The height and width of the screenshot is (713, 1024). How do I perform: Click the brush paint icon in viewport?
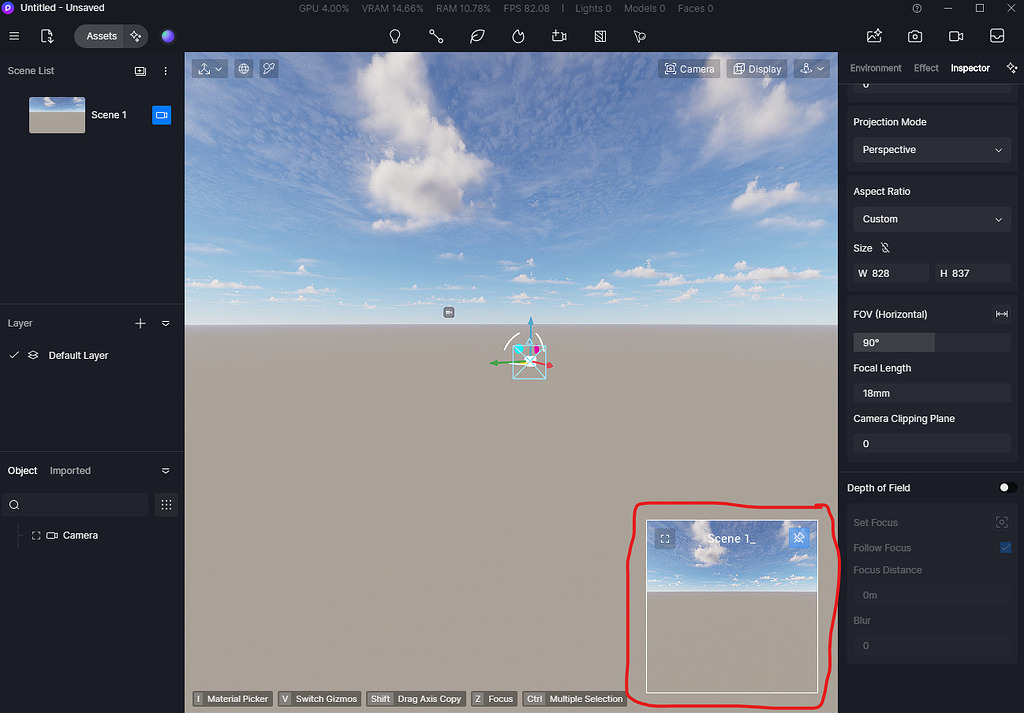click(269, 69)
